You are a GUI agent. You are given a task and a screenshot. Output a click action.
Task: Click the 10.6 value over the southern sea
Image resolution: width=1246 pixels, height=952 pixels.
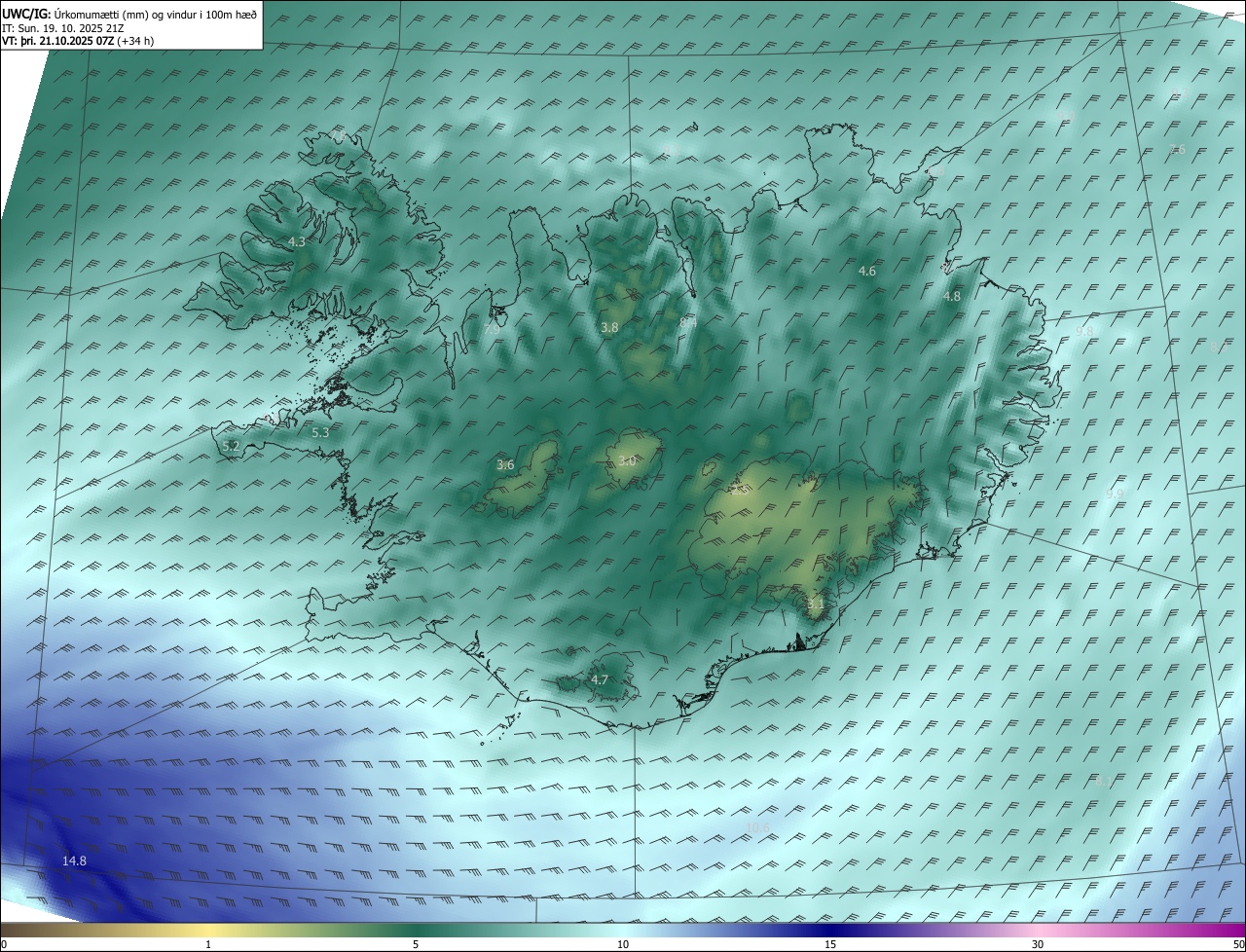click(757, 828)
